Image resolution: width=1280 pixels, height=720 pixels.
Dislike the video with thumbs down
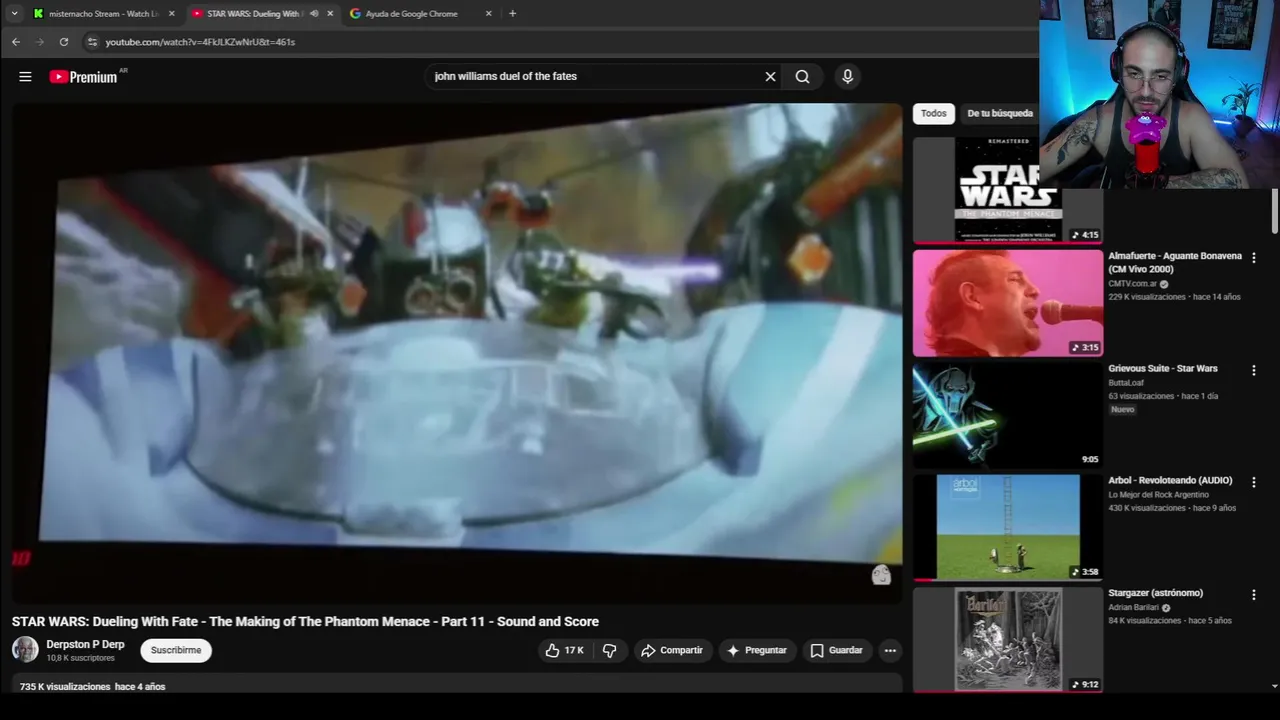609,650
